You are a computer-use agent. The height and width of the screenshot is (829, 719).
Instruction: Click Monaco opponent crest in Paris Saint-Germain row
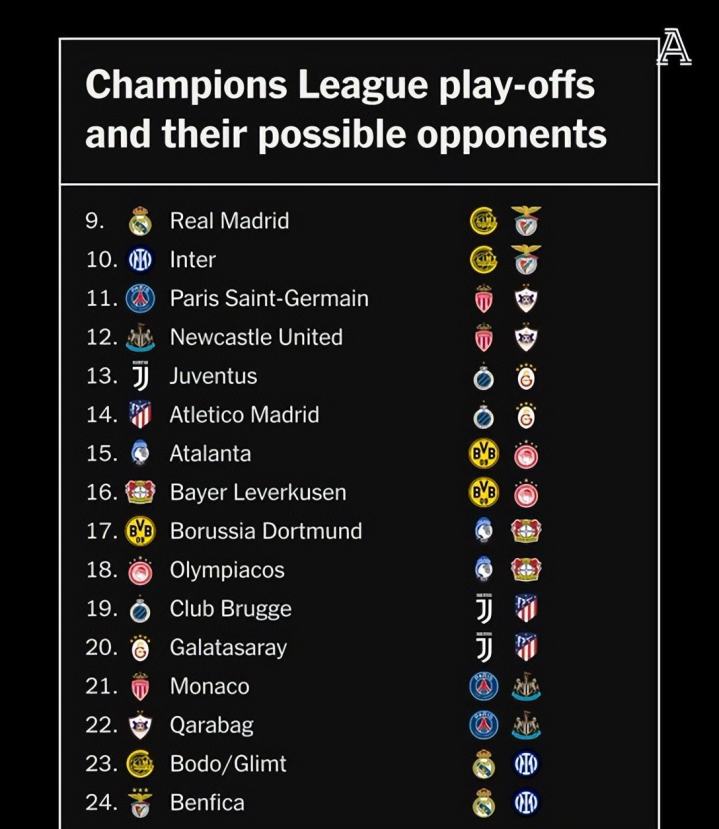(484, 298)
